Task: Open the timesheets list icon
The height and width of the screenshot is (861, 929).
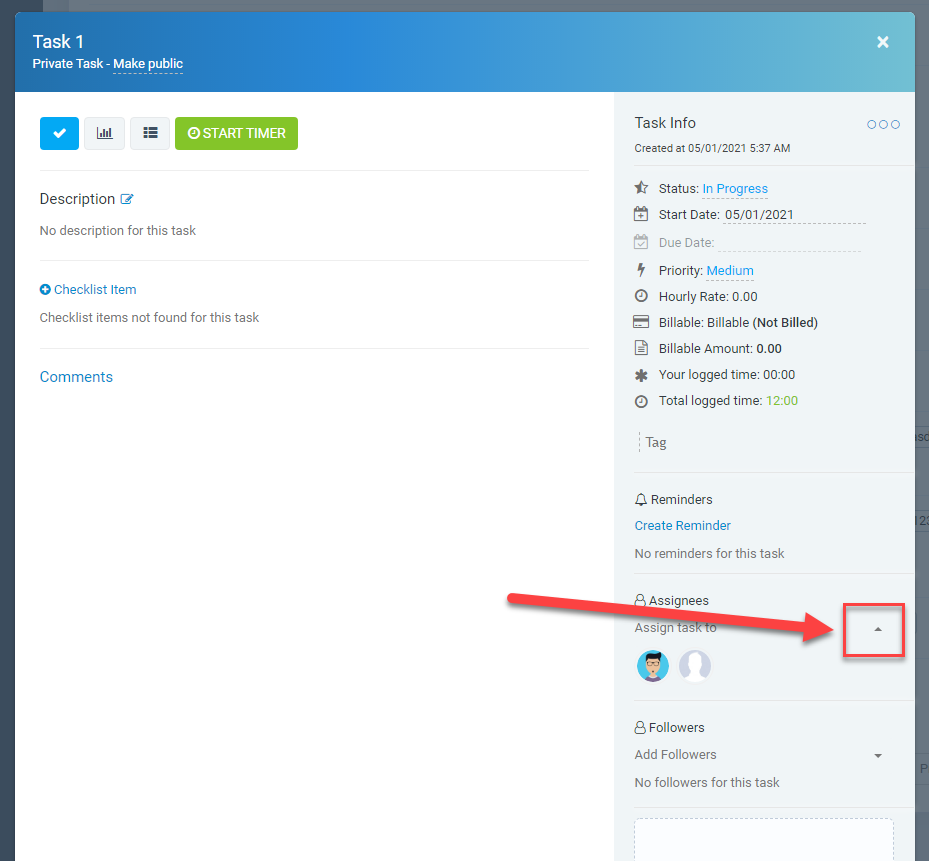Action: [150, 133]
